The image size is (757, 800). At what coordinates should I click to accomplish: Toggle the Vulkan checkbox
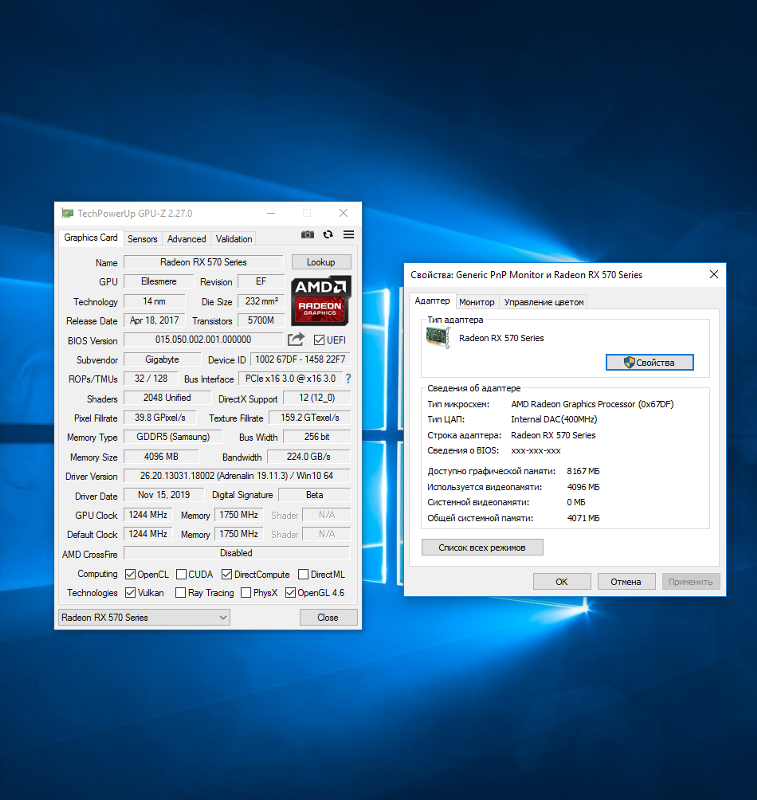tap(130, 593)
